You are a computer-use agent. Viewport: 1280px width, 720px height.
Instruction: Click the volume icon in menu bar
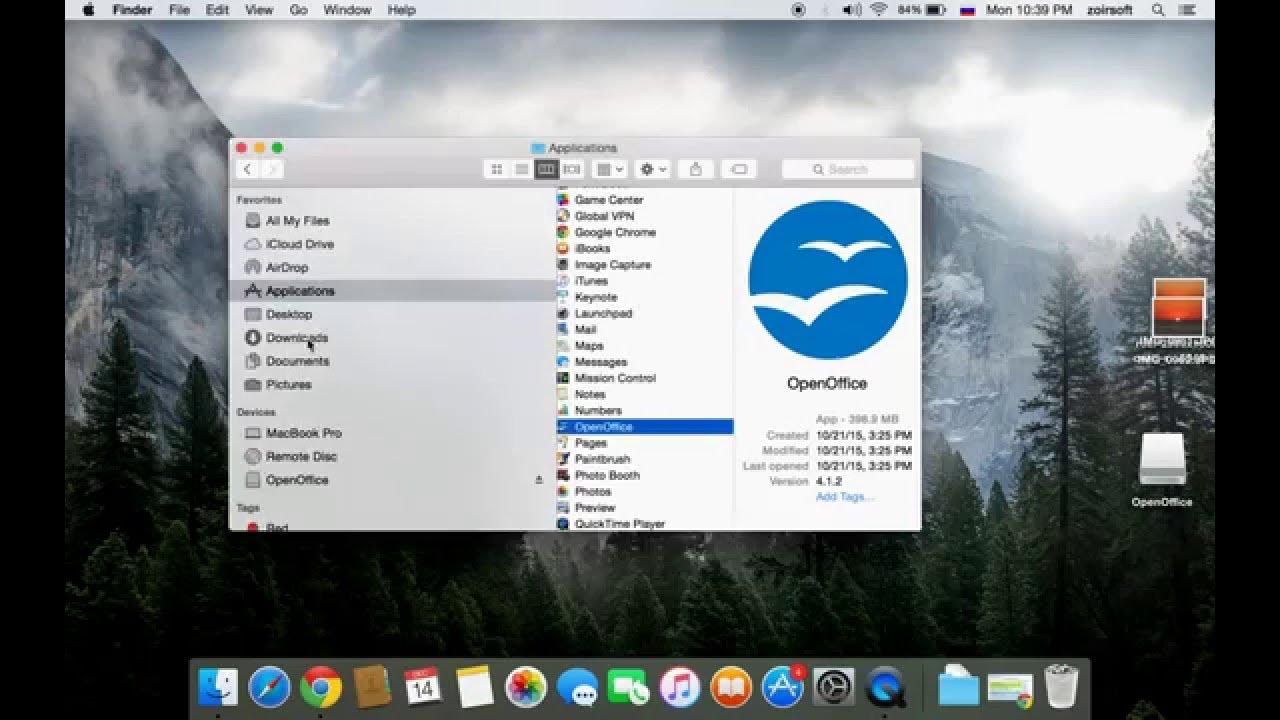pyautogui.click(x=851, y=10)
